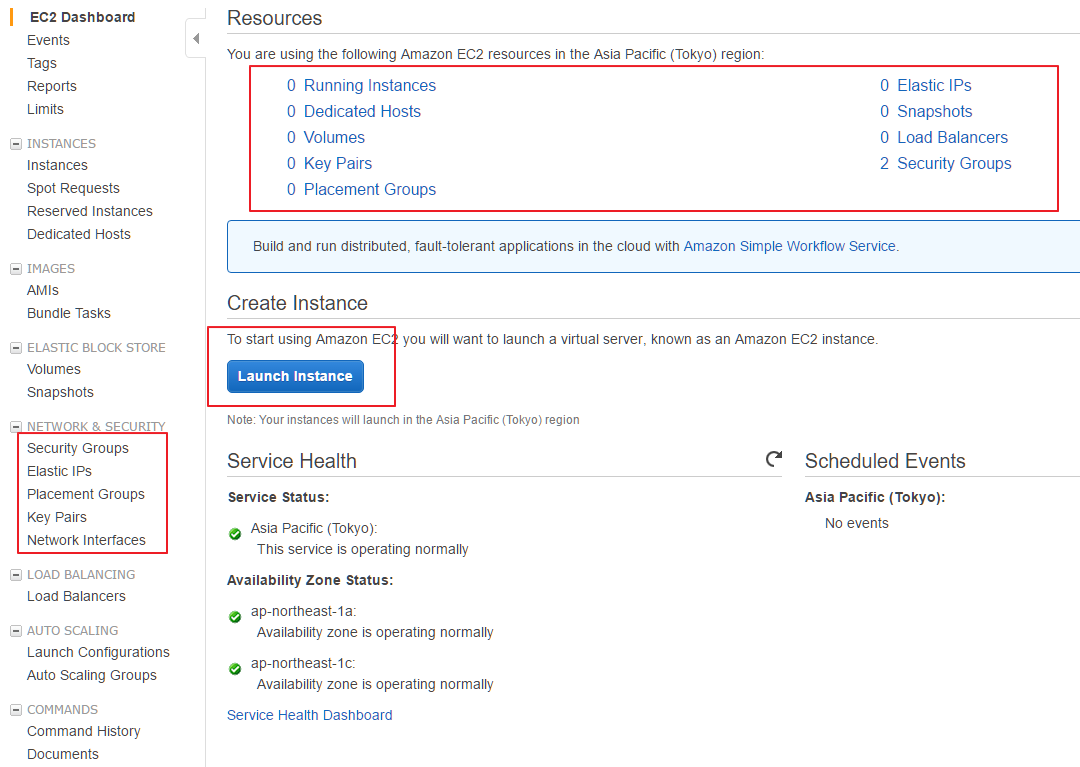Open Key Pairs resource link

pos(338,163)
